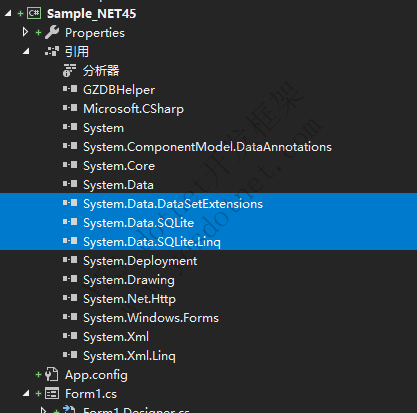Click the C# project icon for Sample_NET45
Viewport: 417px width, 413px height.
pos(34,13)
